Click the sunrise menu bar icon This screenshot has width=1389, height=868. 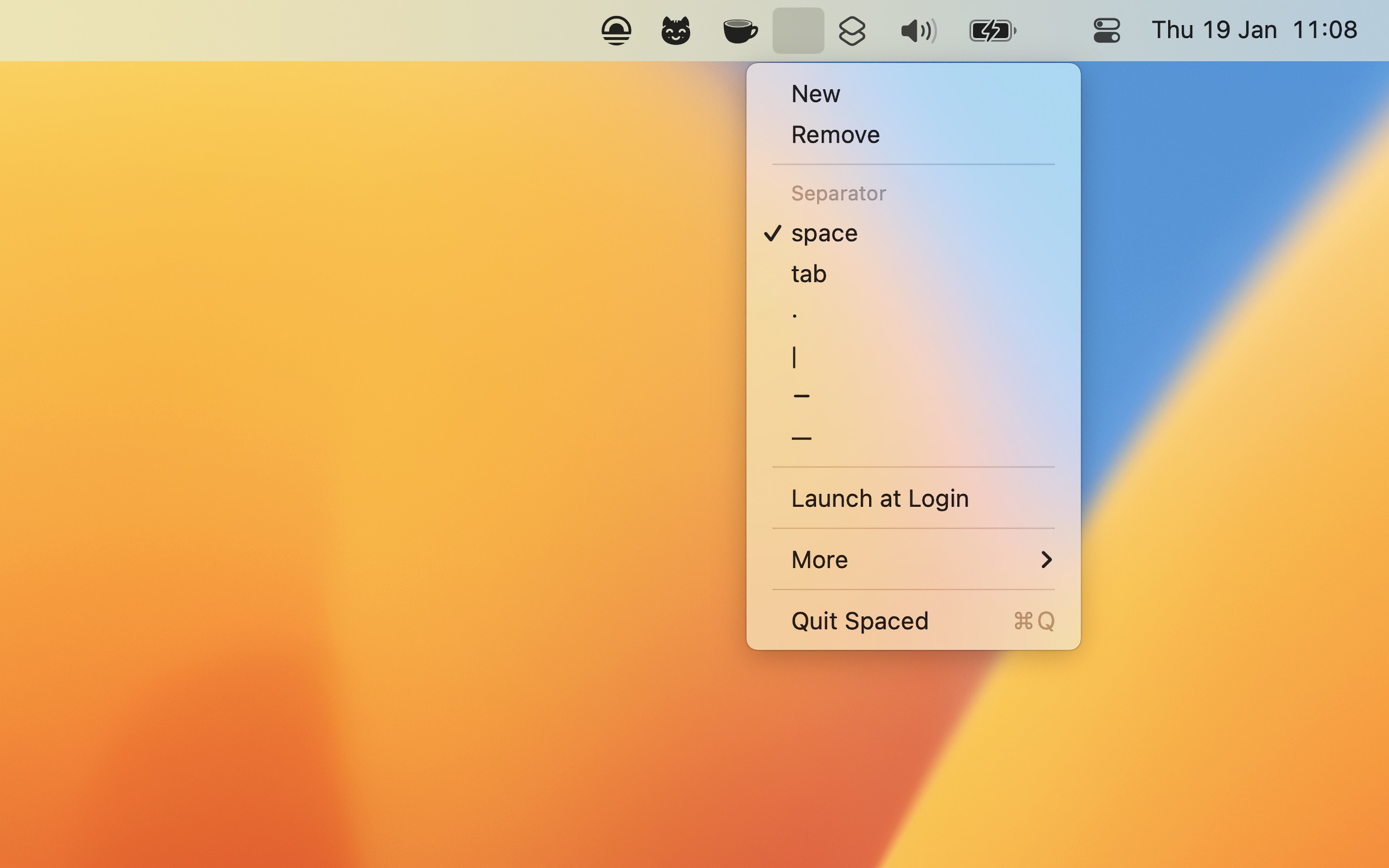coord(616,30)
